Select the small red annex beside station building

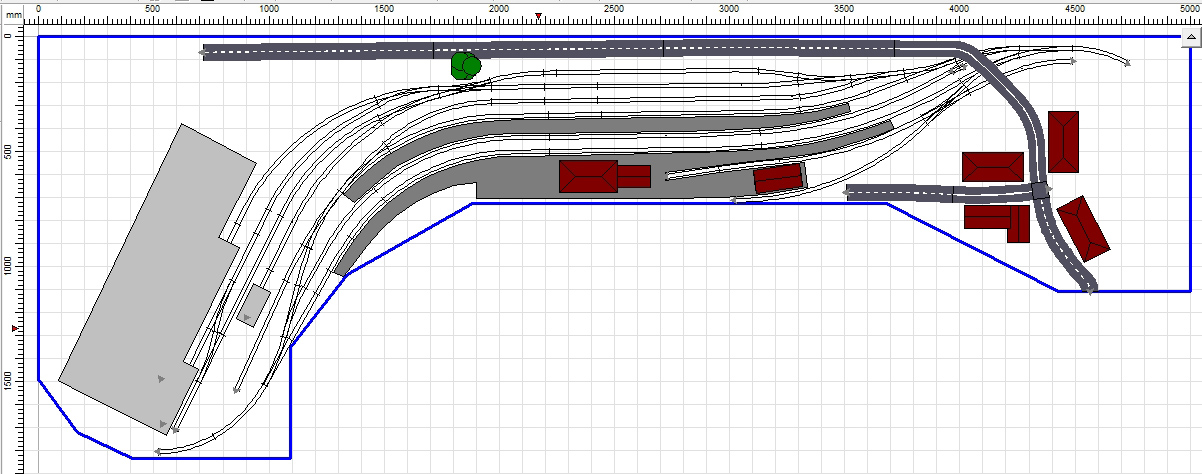[x=633, y=177]
